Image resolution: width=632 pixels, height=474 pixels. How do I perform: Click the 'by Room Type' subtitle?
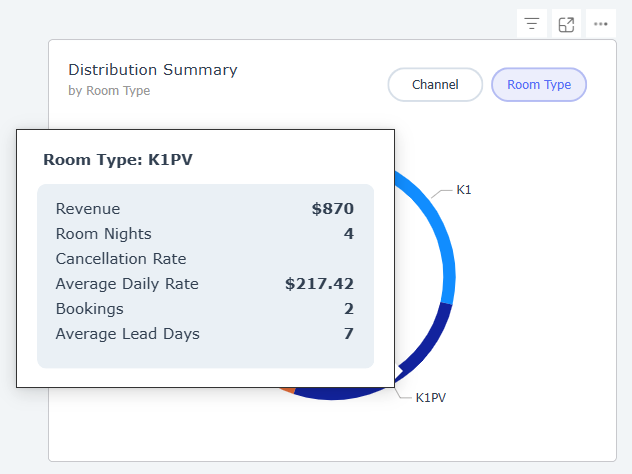click(x=109, y=91)
